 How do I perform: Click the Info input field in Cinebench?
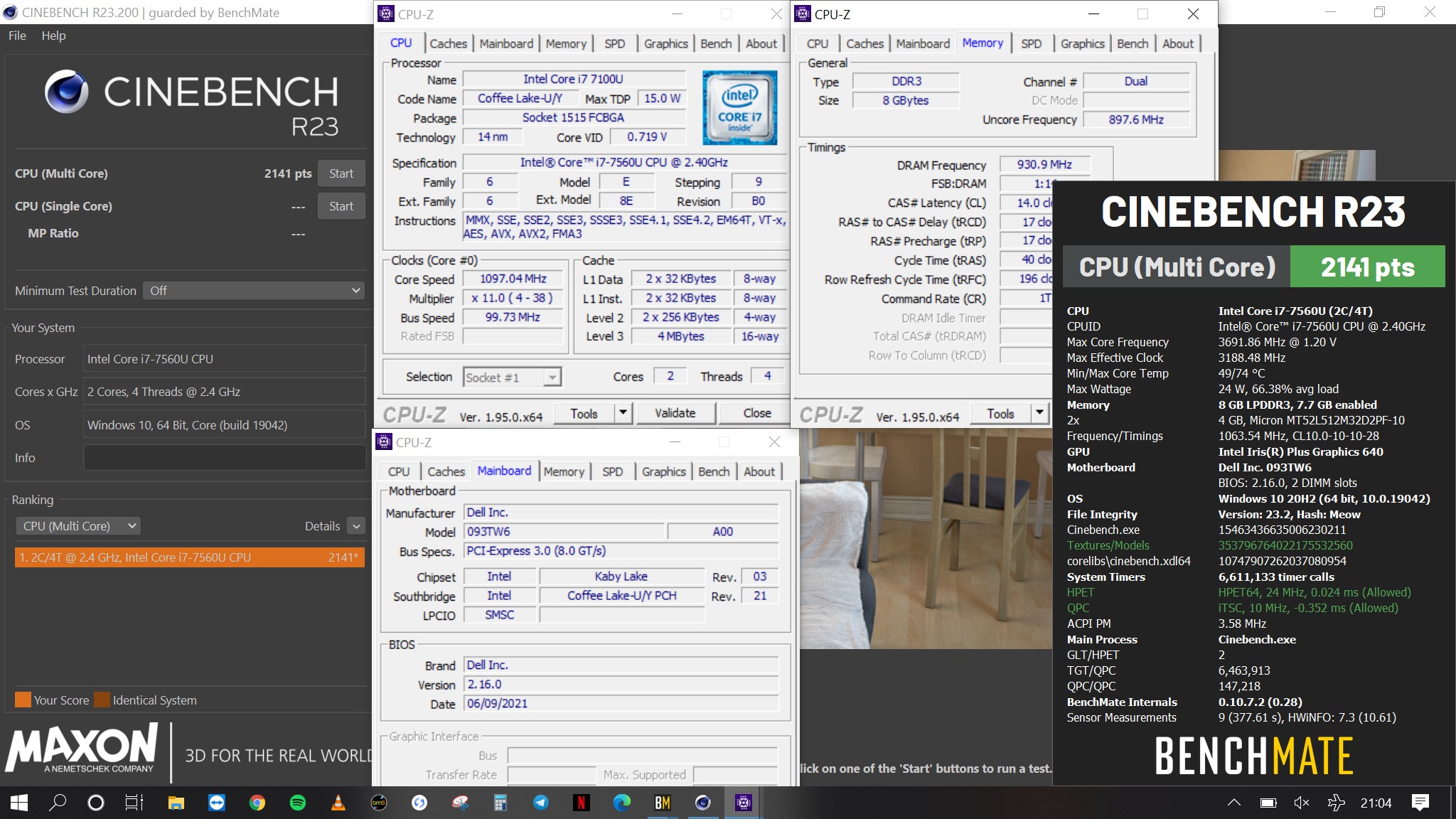tap(225, 458)
